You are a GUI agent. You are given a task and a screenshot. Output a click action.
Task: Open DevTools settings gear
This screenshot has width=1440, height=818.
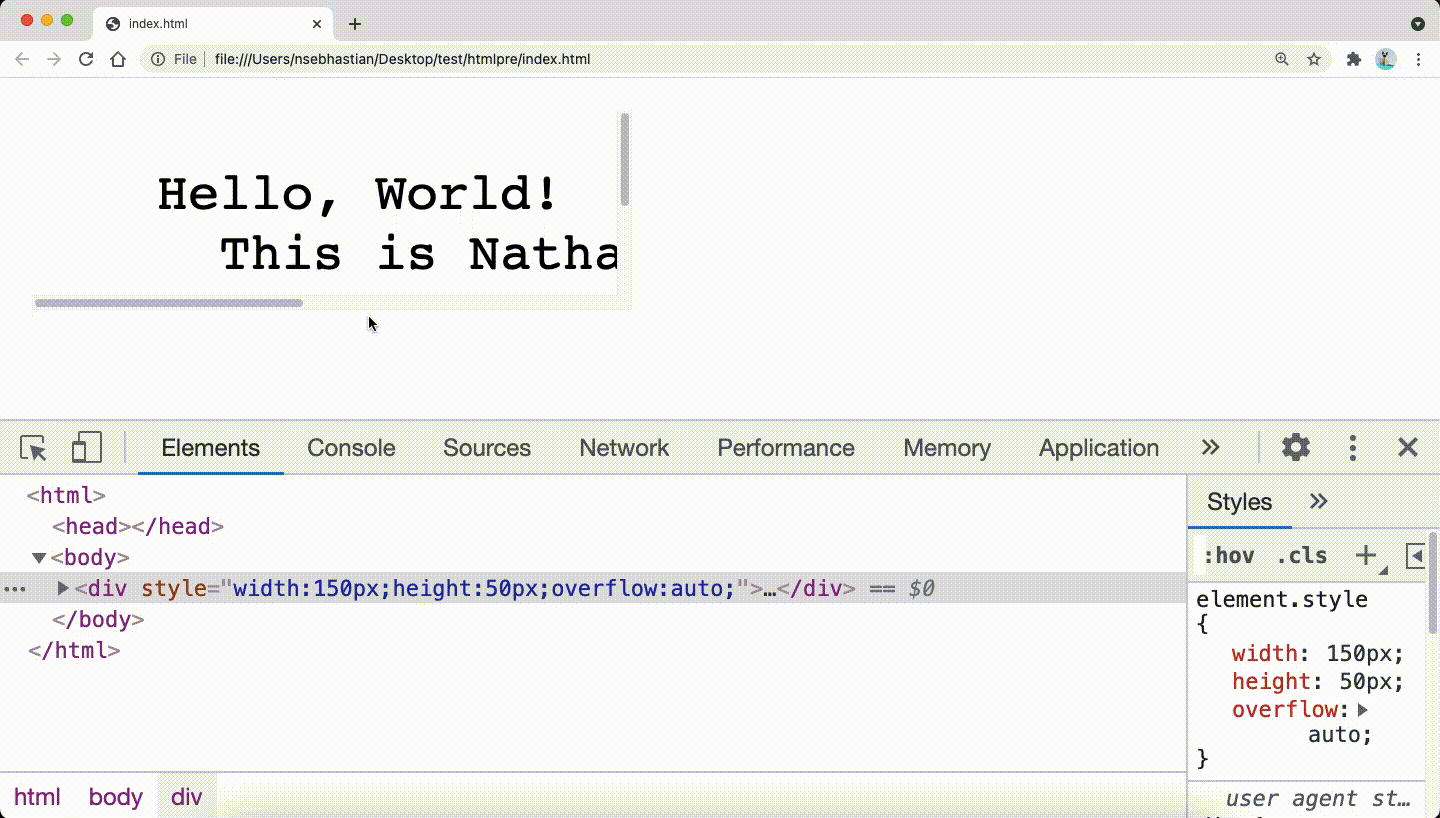[x=1295, y=447]
